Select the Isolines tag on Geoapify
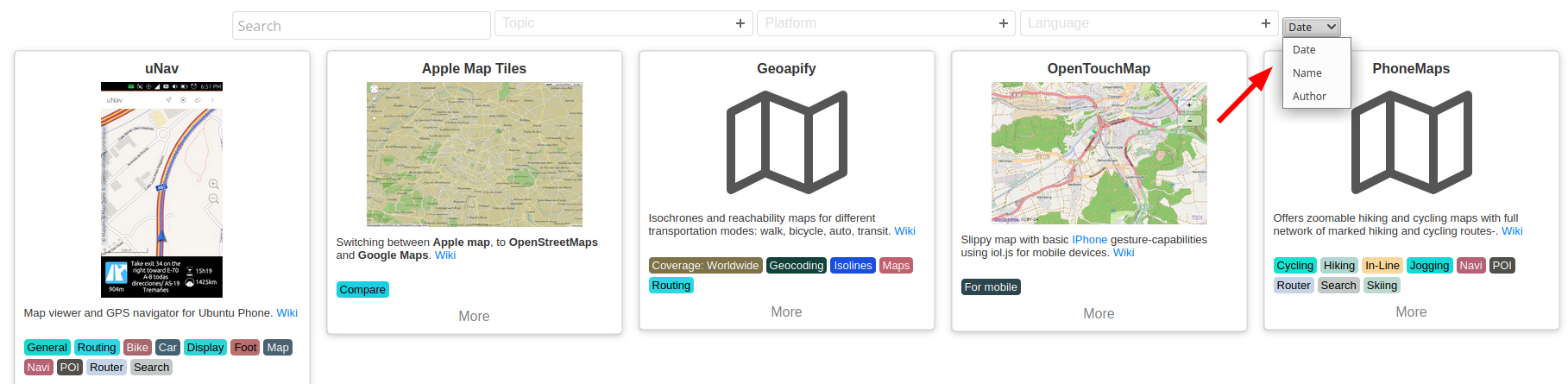Screen dimensions: 1568x384 coord(853,266)
